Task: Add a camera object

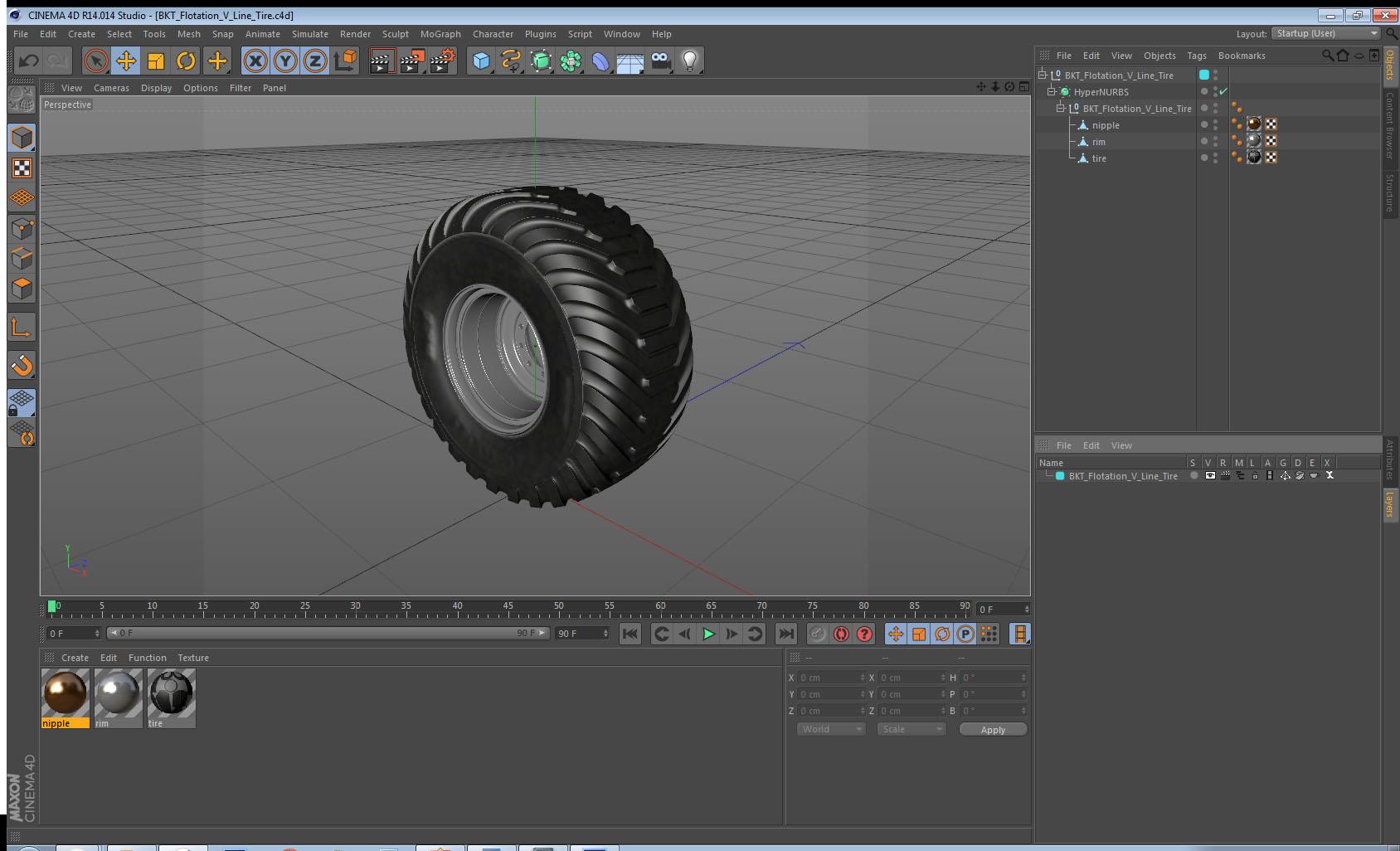Action: [660, 61]
